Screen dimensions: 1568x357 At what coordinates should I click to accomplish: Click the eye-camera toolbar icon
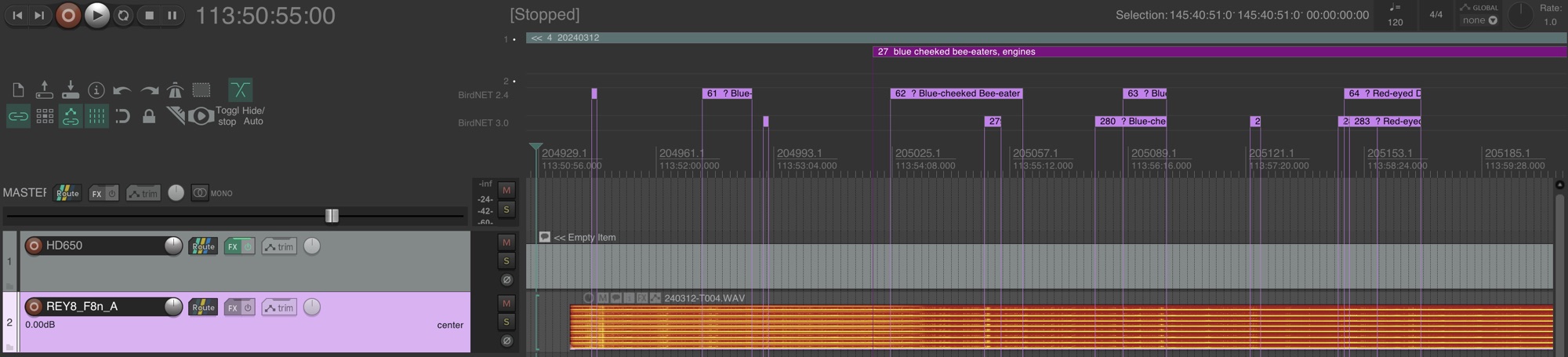[201, 117]
